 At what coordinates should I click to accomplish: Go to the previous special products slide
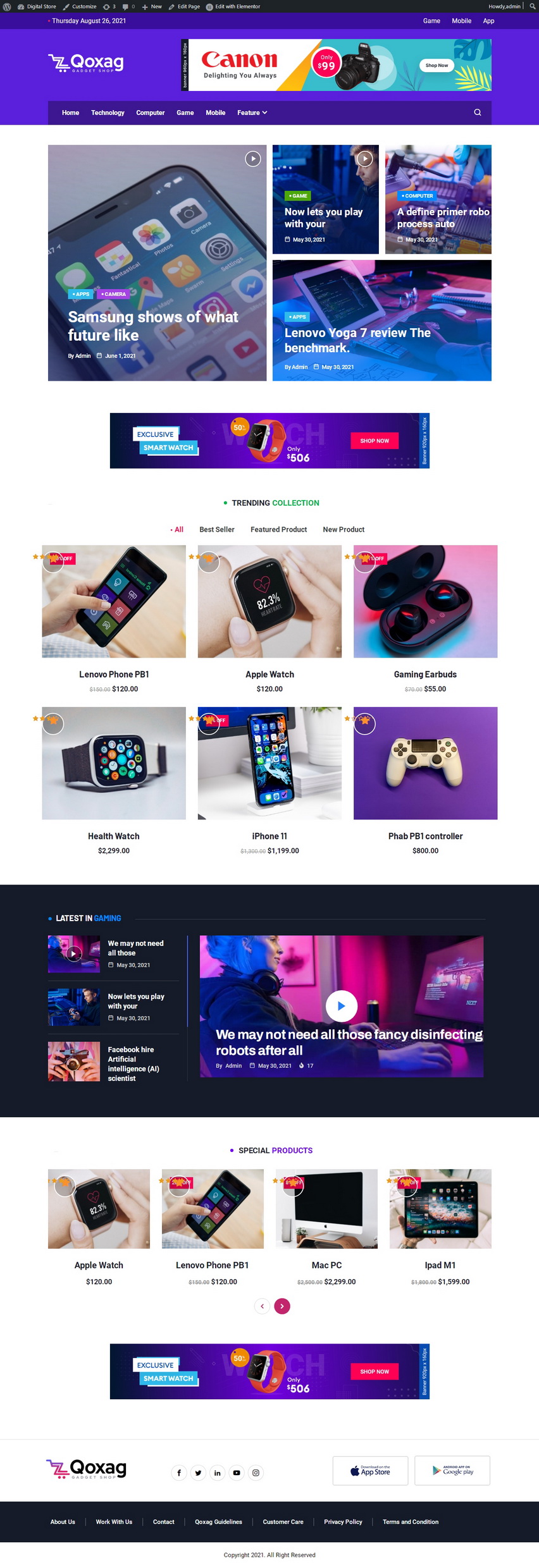[x=262, y=1306]
